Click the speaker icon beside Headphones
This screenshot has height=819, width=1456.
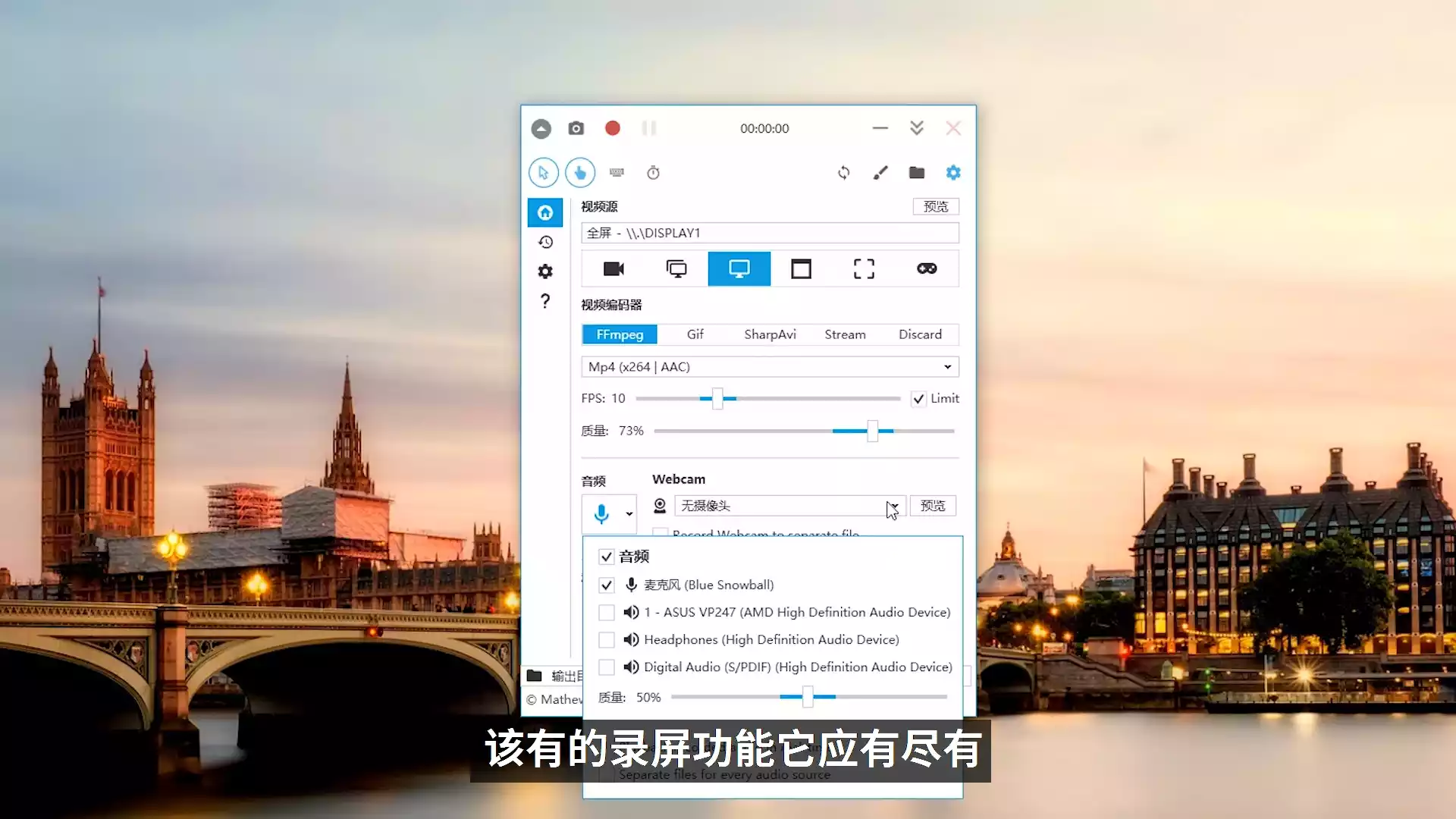[631, 639]
